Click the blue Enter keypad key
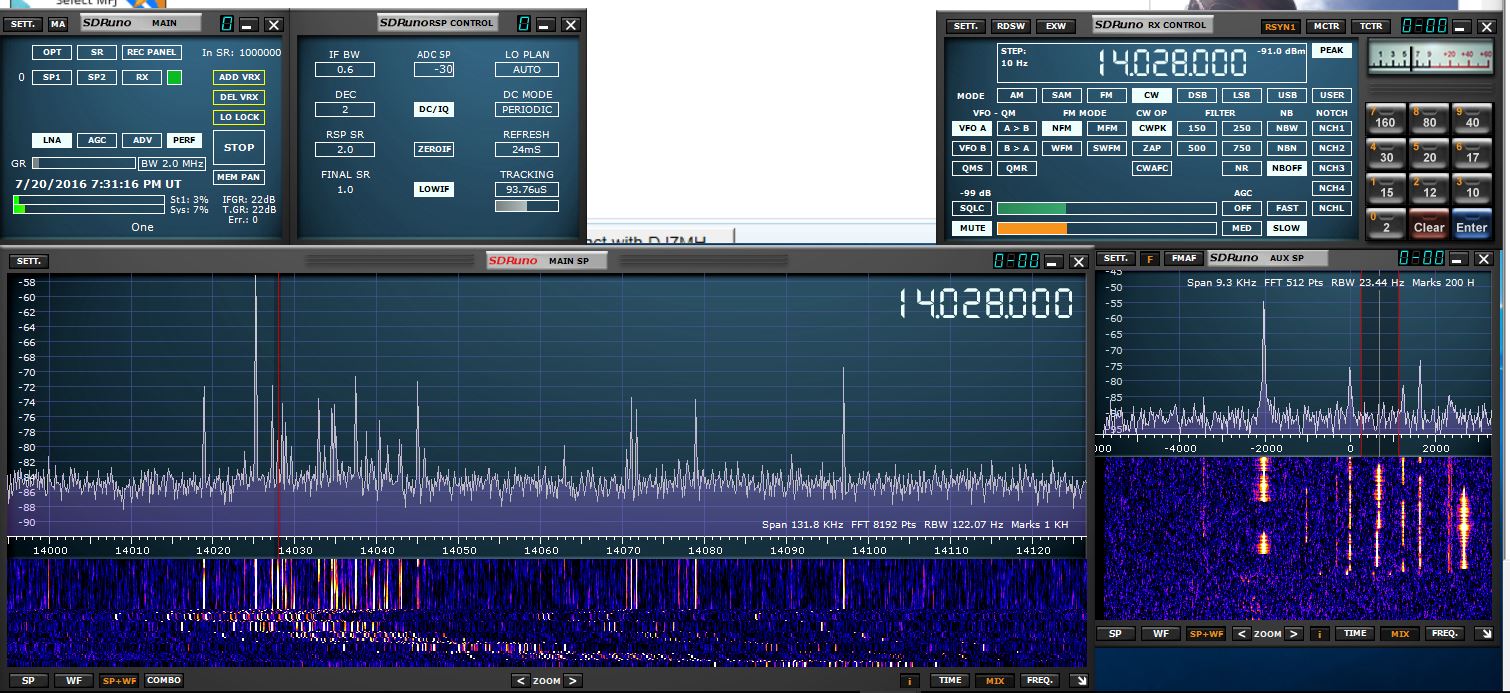The image size is (1510, 693). (1472, 222)
